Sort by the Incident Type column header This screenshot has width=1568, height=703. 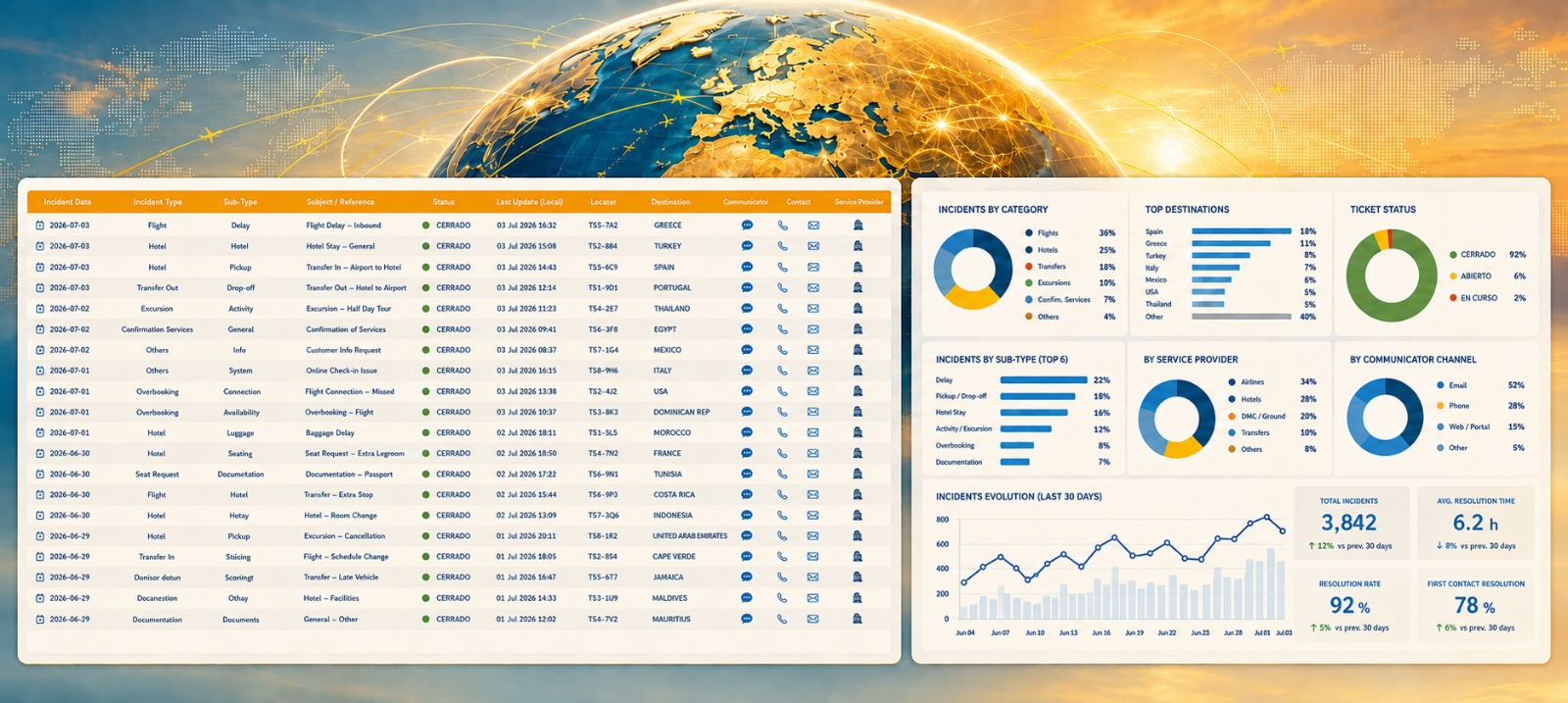(x=158, y=202)
